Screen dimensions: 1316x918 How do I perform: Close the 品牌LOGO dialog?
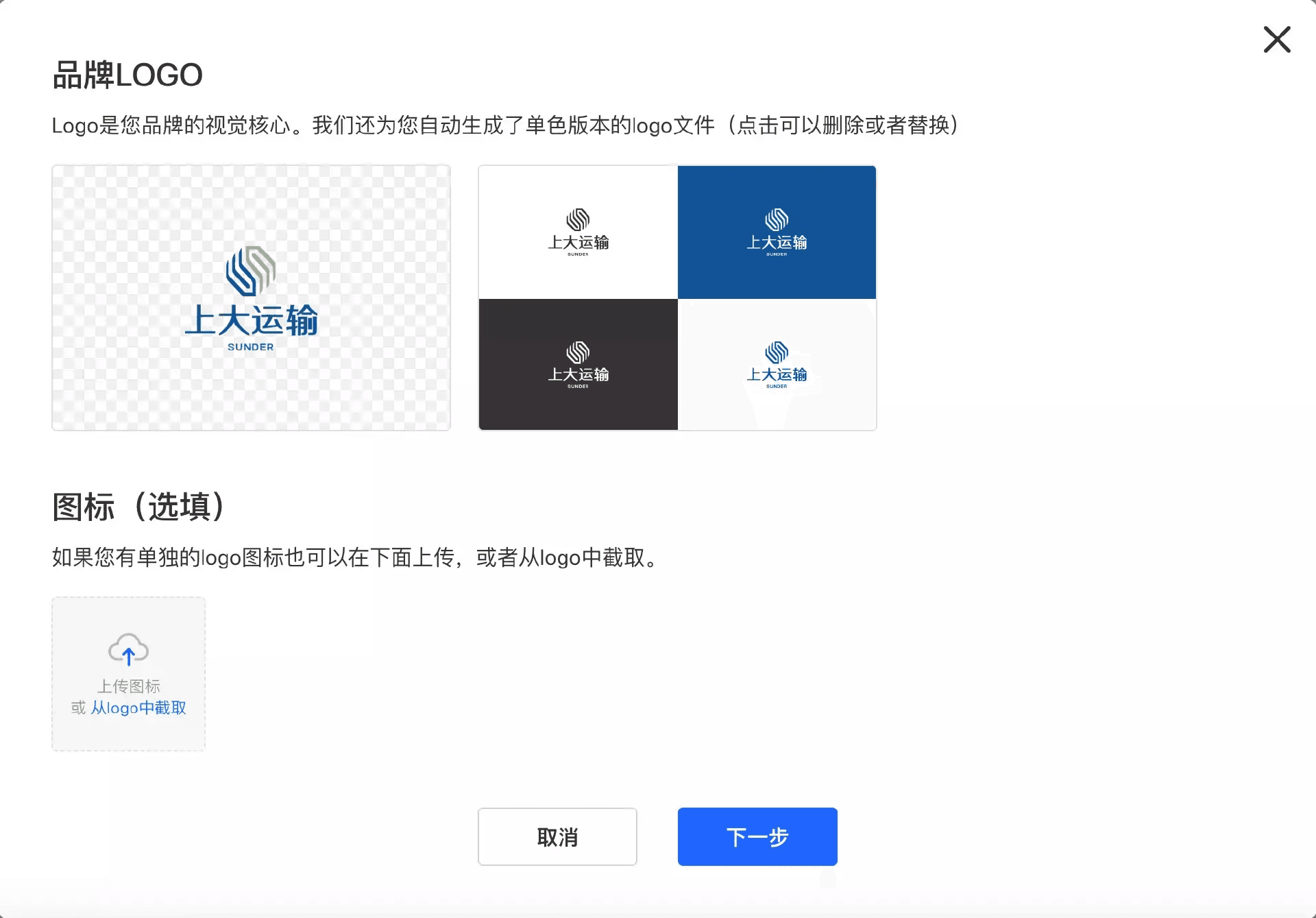point(1276,40)
